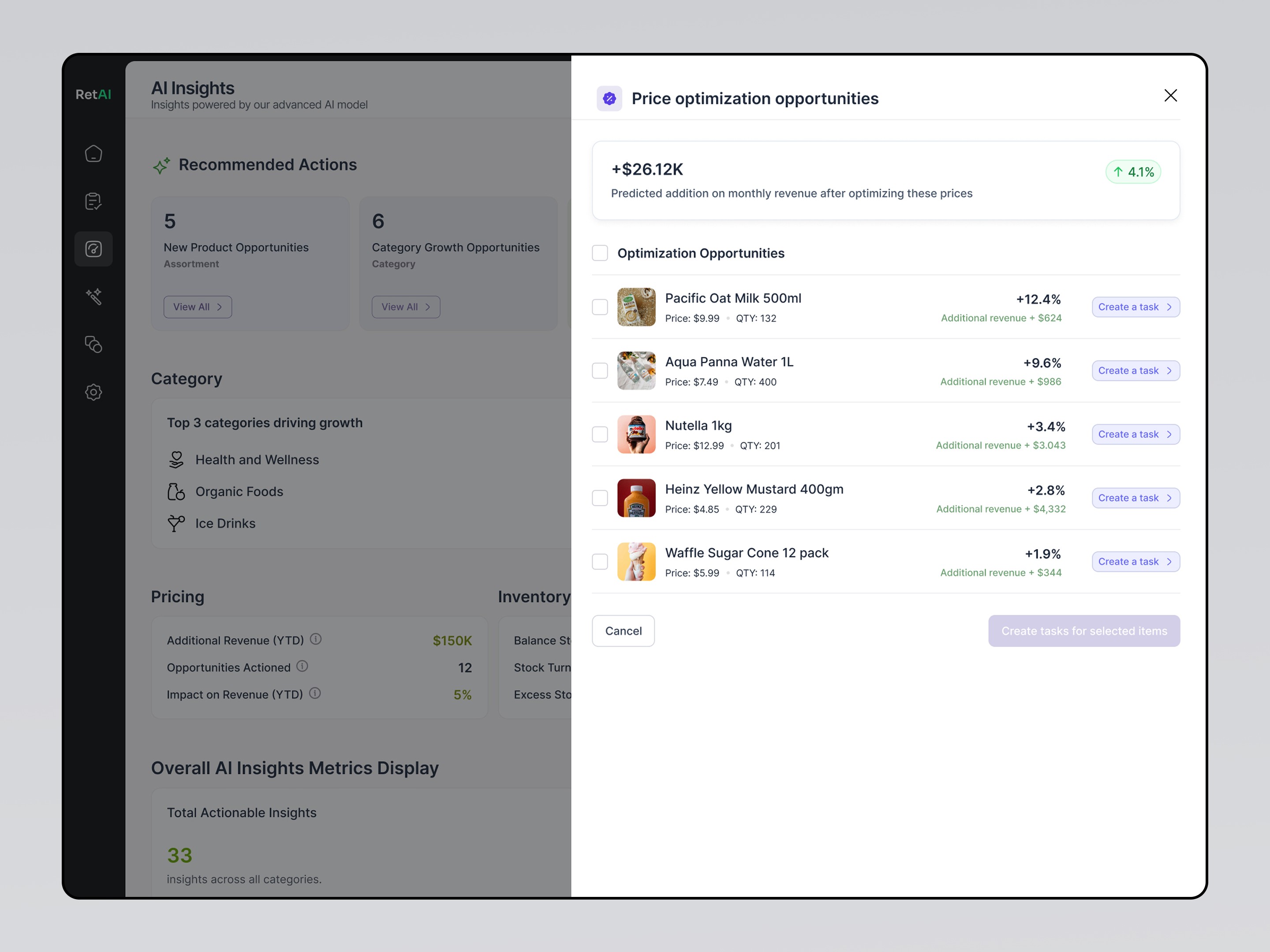Open settings gear in sidebar
Screen dimensions: 1270x952
[93, 393]
